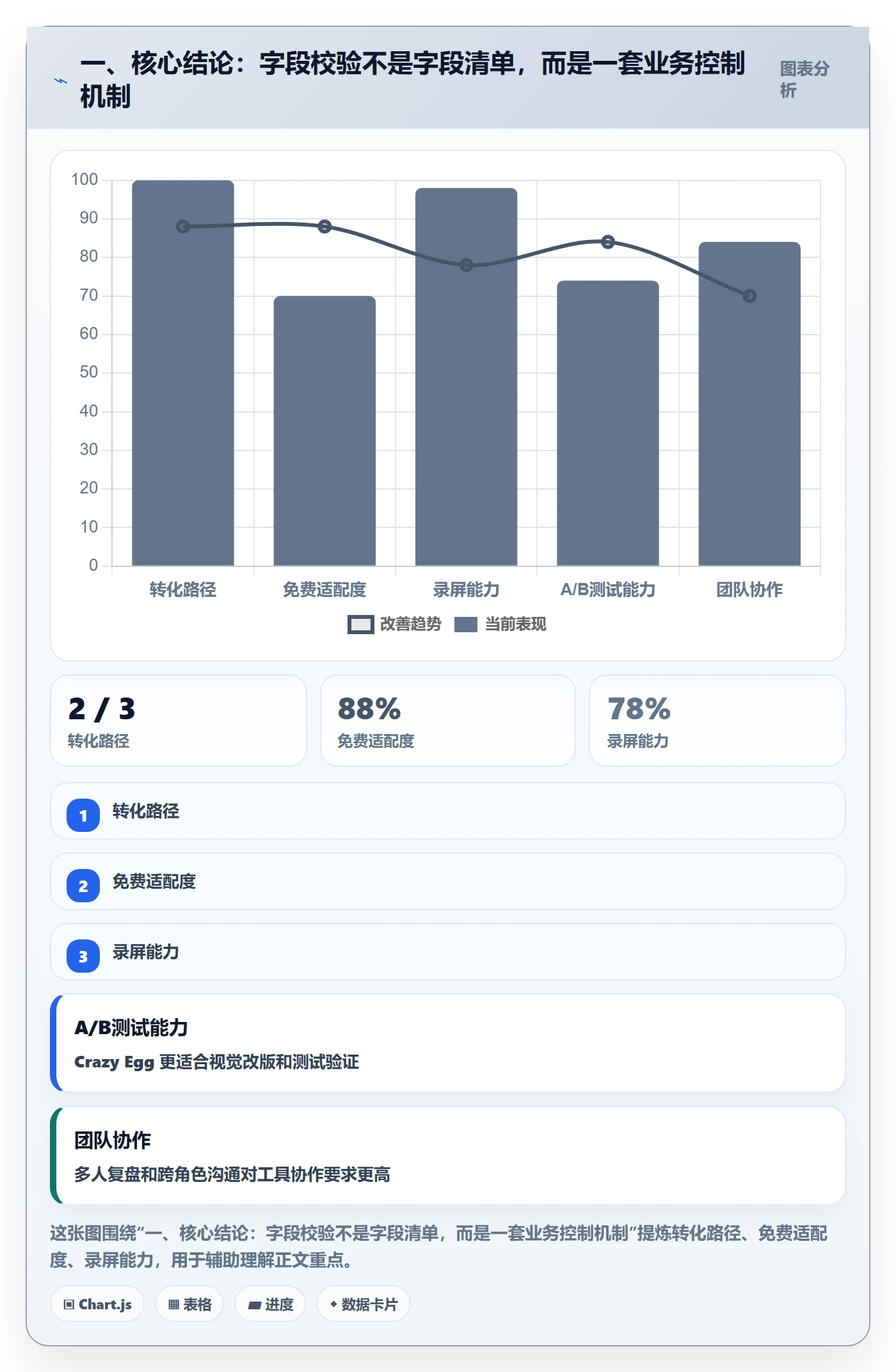The height and width of the screenshot is (1372, 896).
Task: Click the A/B测试能力 bar in the chart
Action: pos(608,423)
